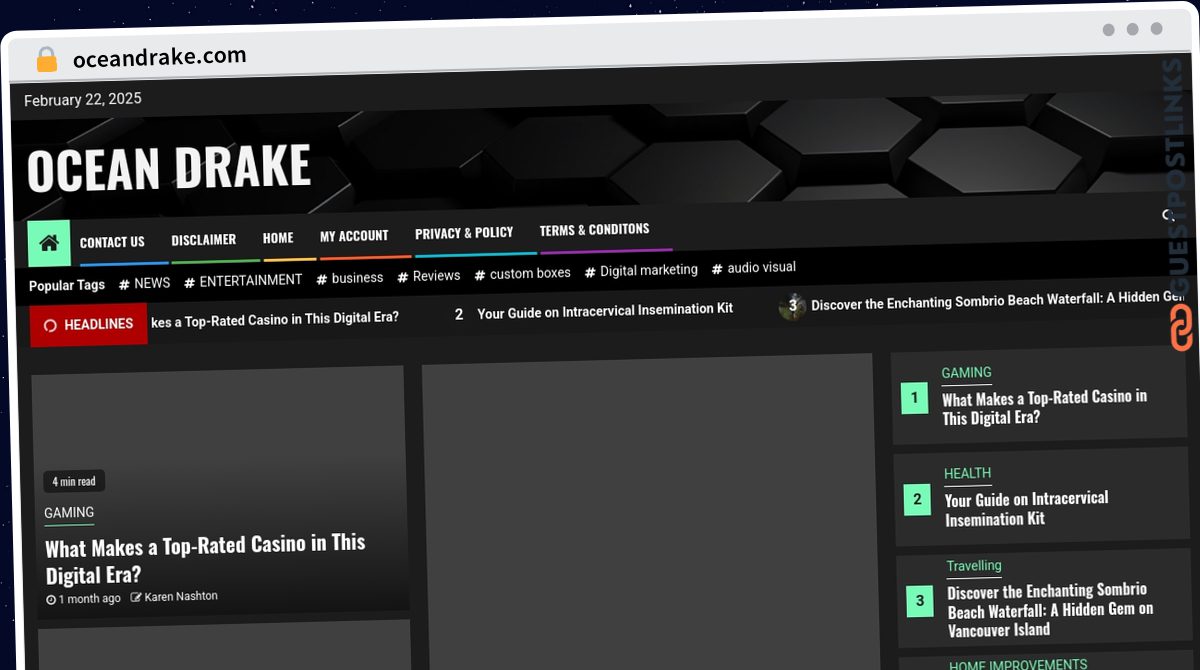
Task: Click the number 2 badge in sidebar
Action: (x=917, y=500)
